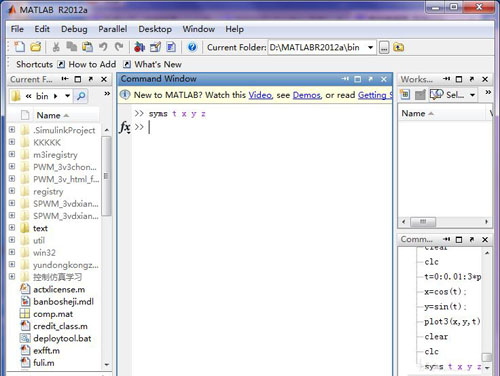Screen dimensions: 500x376
Task: Open the Desktop menu
Action: [155, 29]
